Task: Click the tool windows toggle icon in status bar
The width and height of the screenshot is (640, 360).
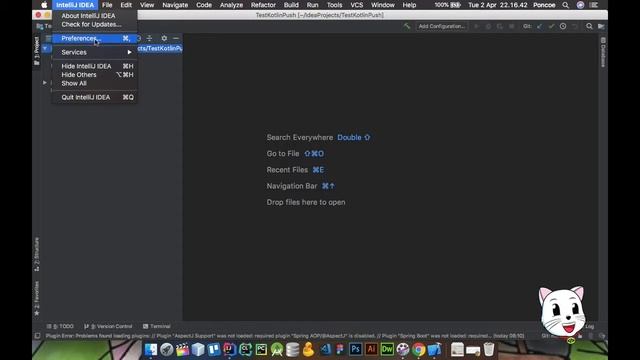Action: click(37, 336)
